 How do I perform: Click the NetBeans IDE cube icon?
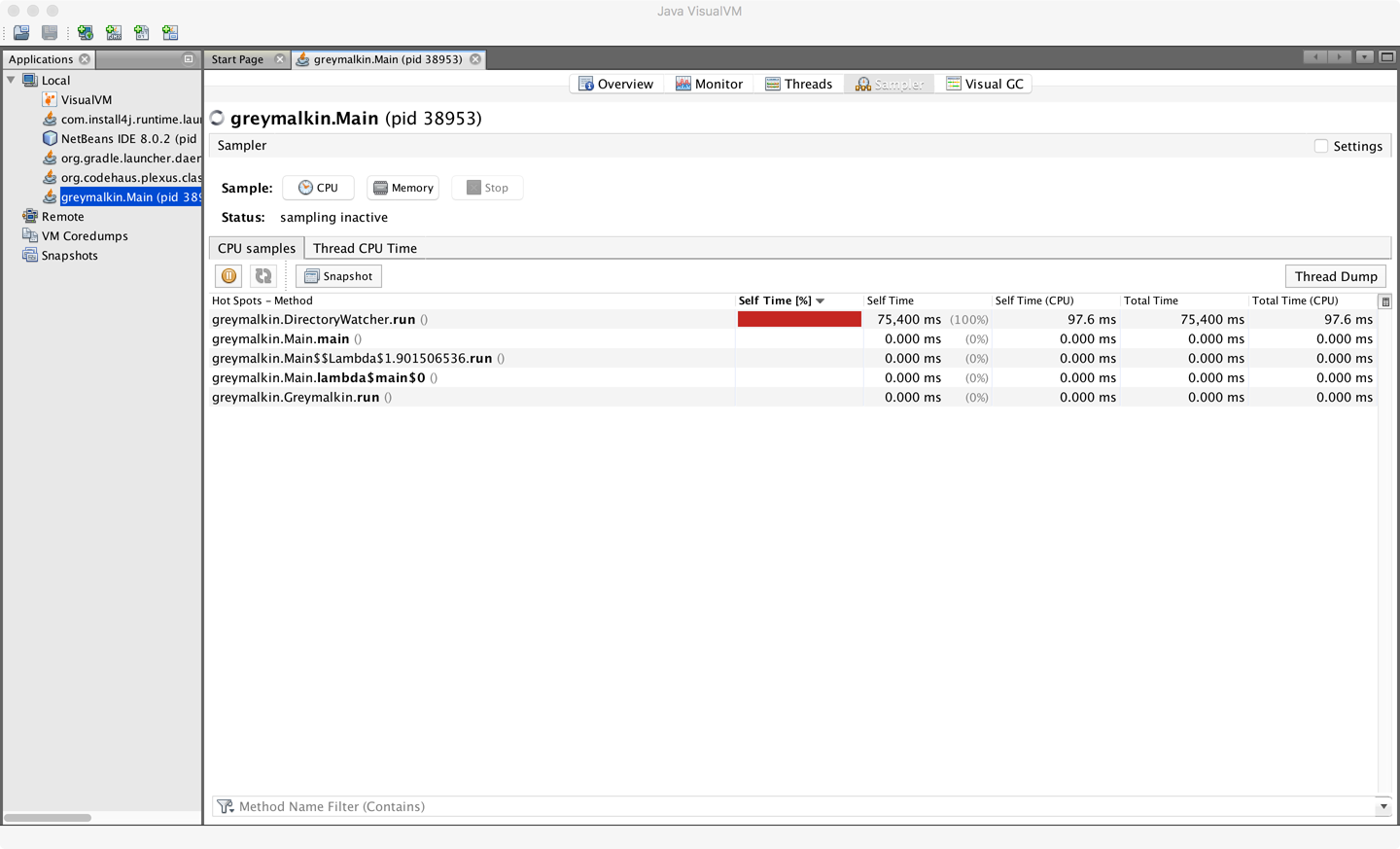[50, 138]
